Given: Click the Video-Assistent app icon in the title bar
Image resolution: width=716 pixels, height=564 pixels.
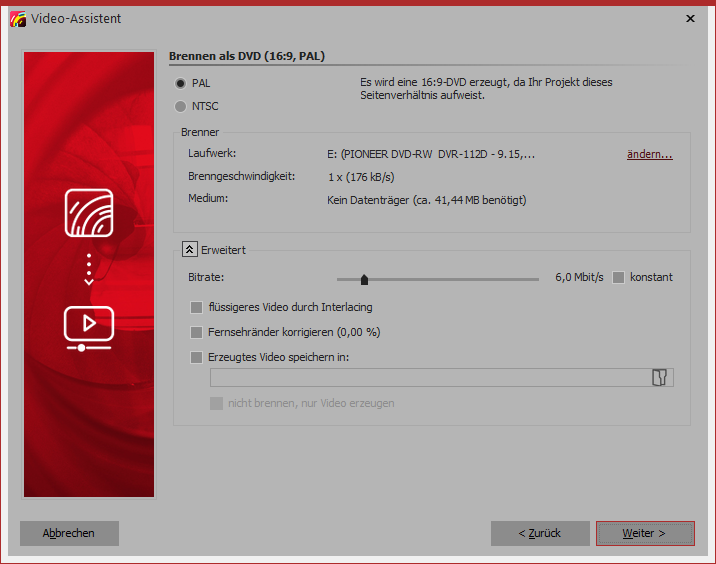Looking at the screenshot, I should point(17,18).
